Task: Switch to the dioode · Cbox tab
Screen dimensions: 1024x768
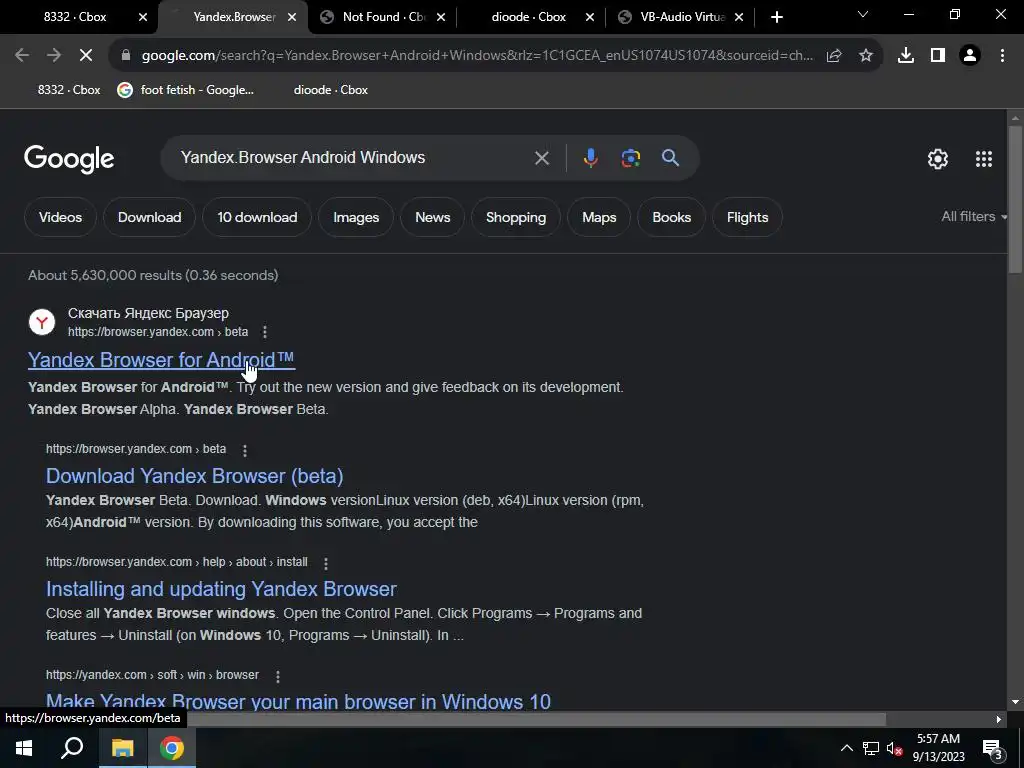Action: pos(529,17)
